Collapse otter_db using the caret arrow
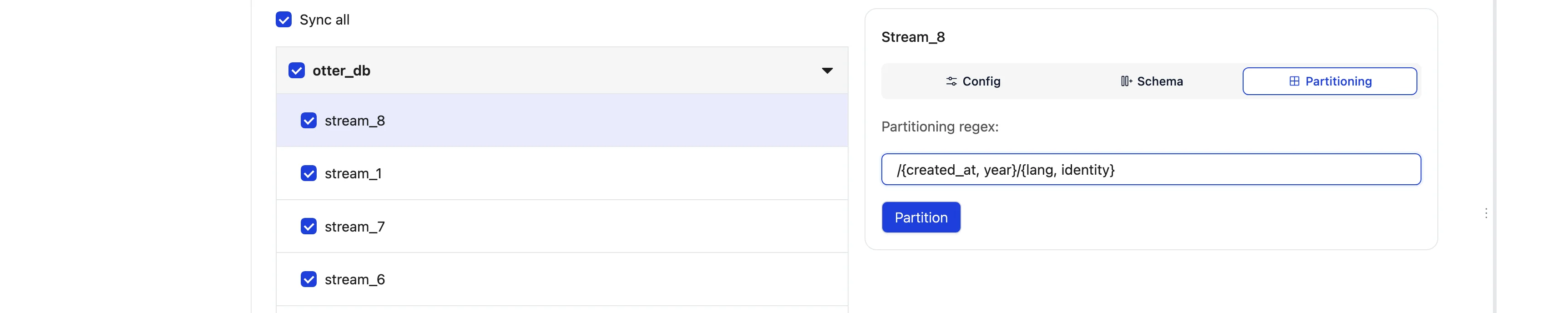 coord(827,71)
